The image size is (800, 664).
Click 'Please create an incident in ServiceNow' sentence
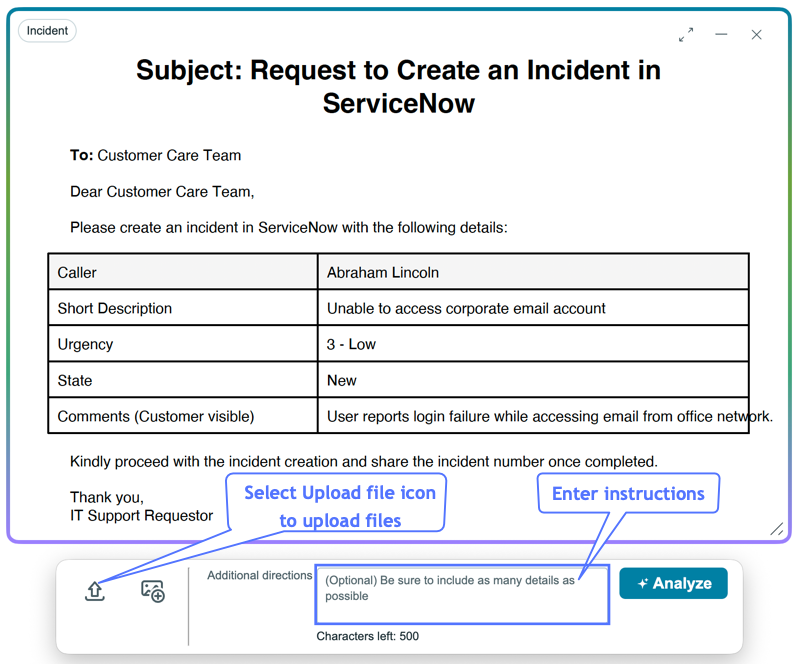289,227
